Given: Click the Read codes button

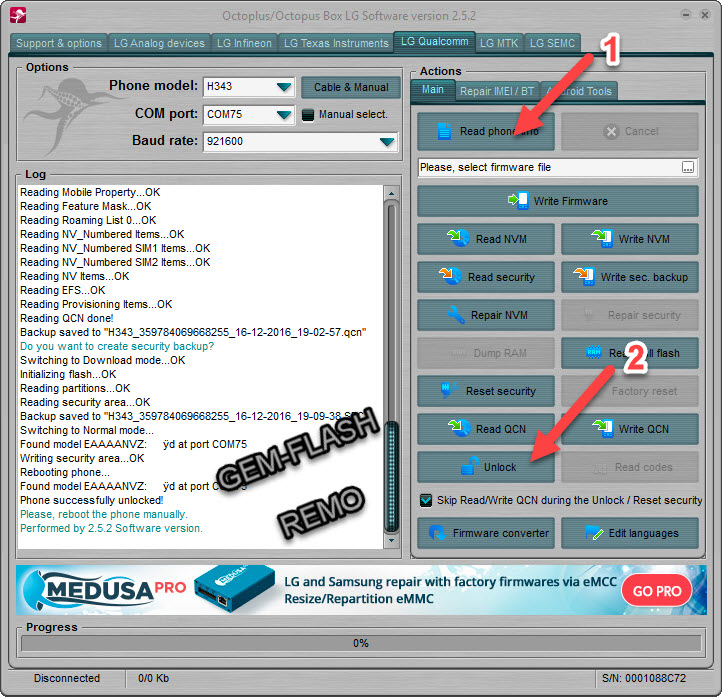Looking at the screenshot, I should [630, 467].
